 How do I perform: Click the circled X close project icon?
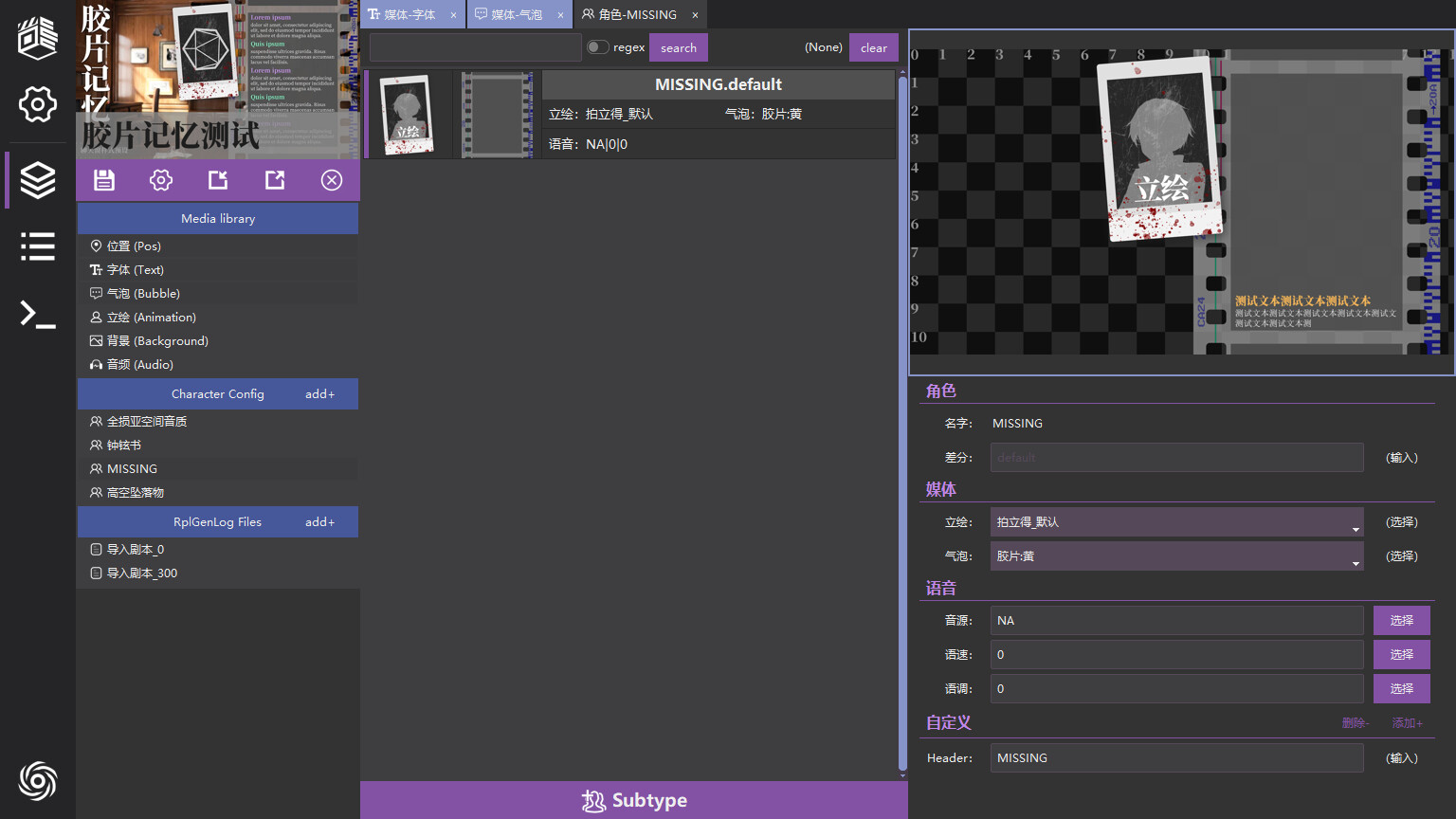coord(331,180)
